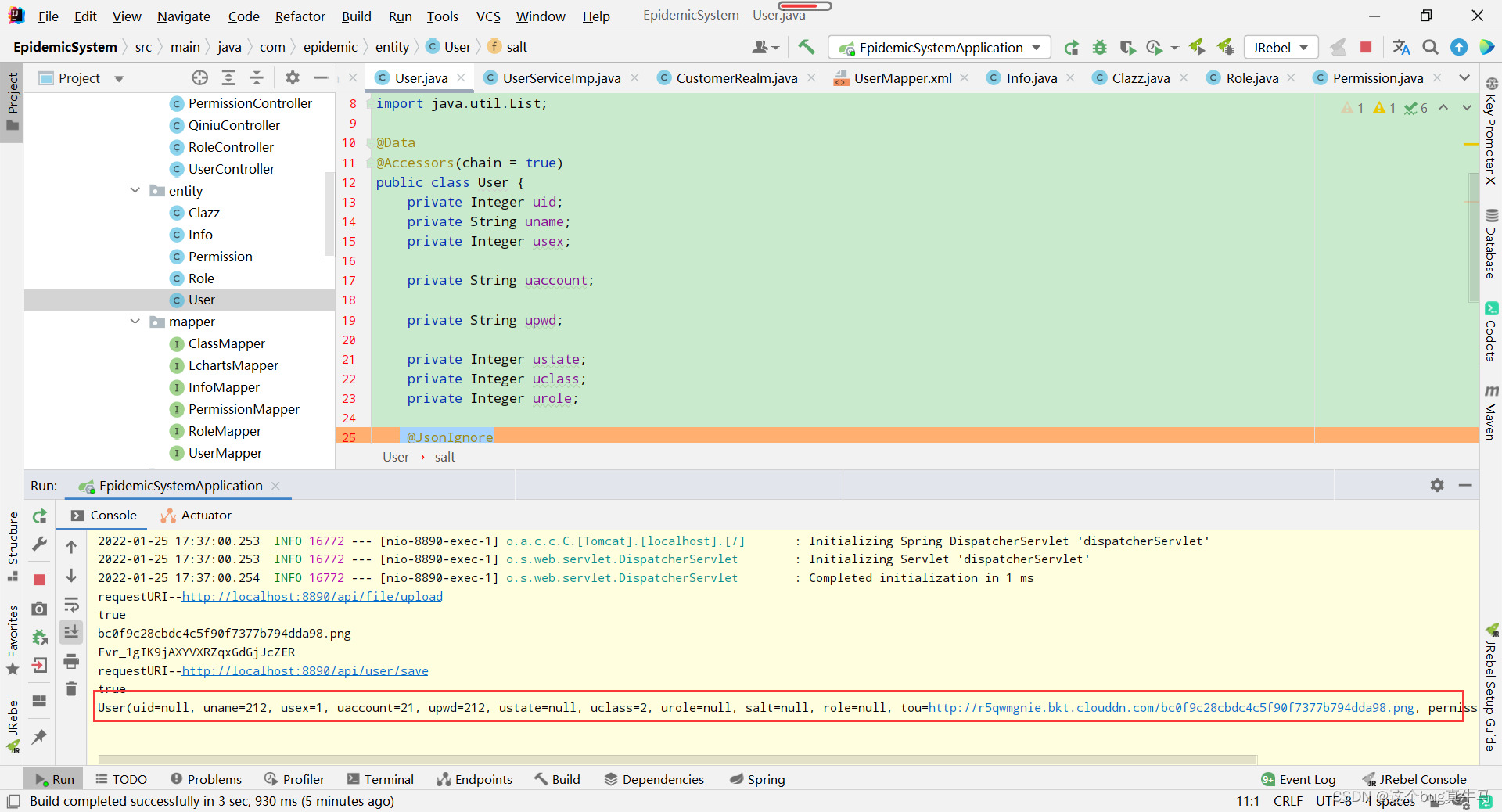Image resolution: width=1502 pixels, height=812 pixels.
Task: Open the localhost user save link in console
Action: pyautogui.click(x=305, y=670)
